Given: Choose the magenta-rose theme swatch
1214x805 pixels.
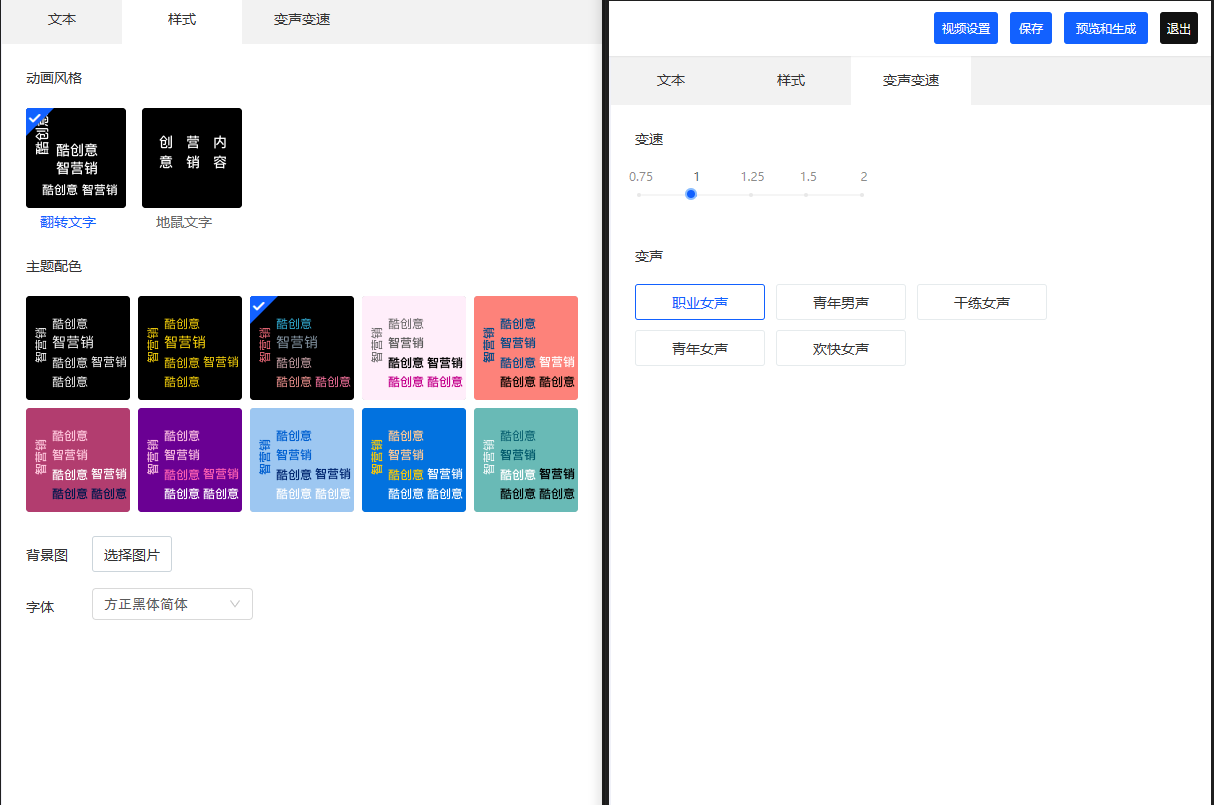Looking at the screenshot, I should coord(78,460).
